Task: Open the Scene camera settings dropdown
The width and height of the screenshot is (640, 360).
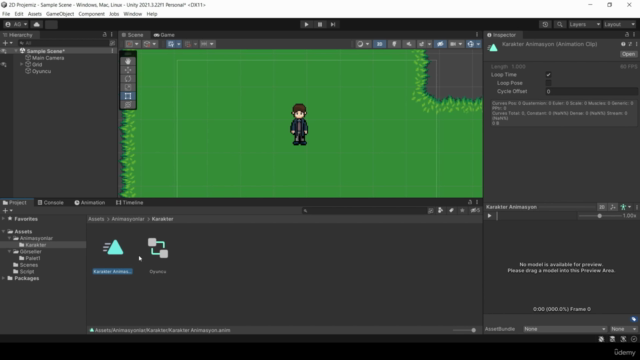Action: [456, 44]
